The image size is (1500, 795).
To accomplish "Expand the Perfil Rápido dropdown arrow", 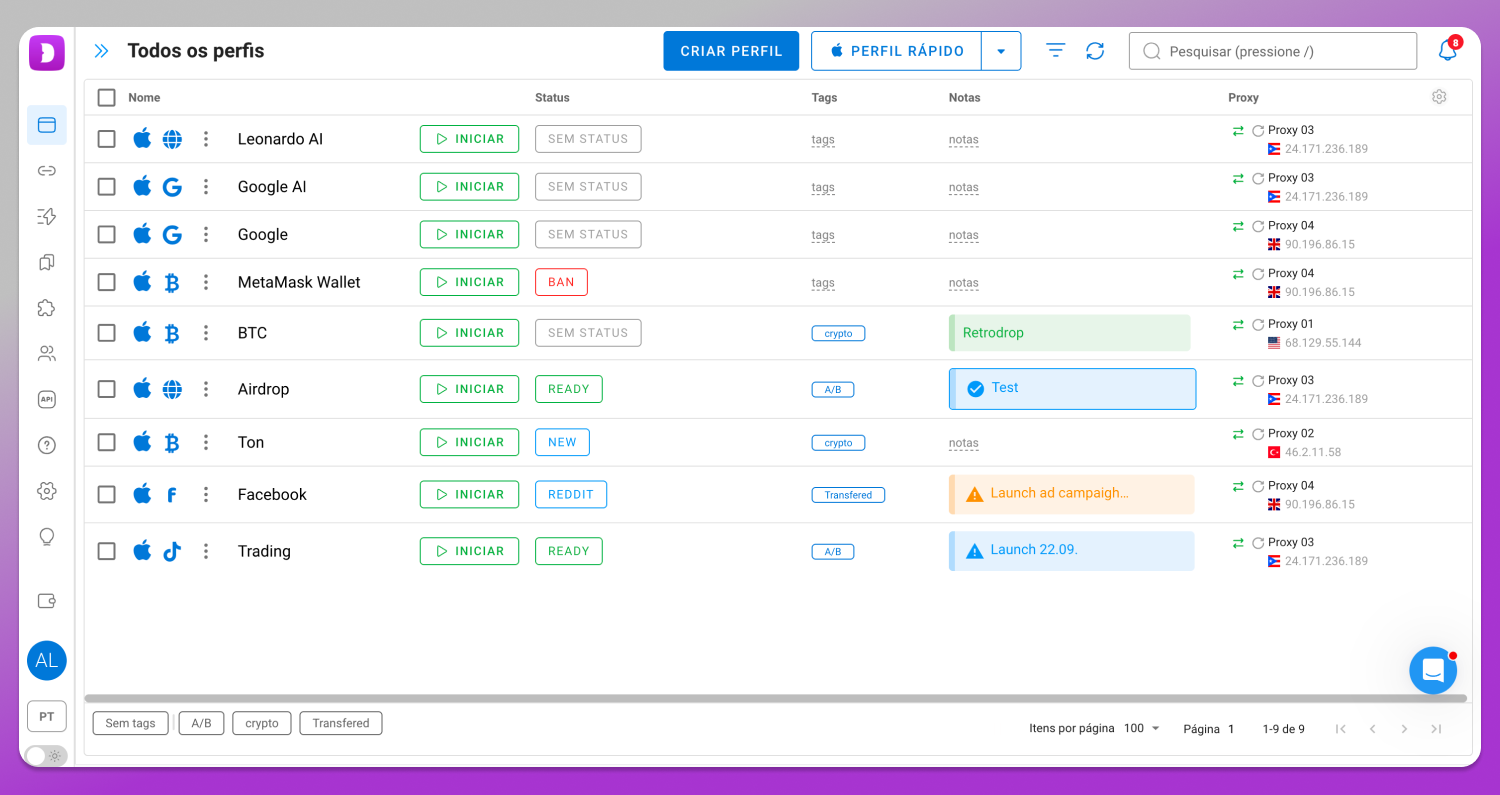I will click(x=1001, y=51).
